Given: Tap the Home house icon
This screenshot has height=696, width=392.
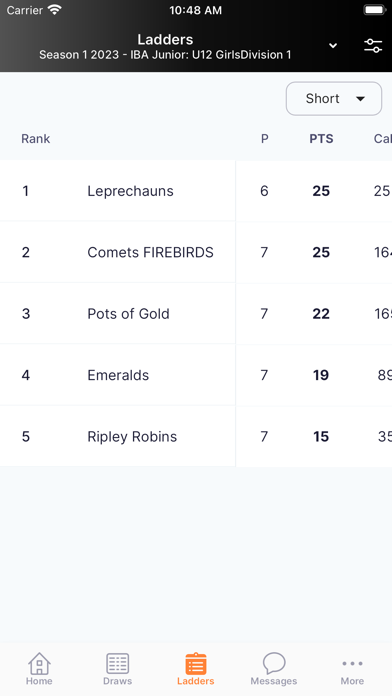Looking at the screenshot, I should coord(39,664).
